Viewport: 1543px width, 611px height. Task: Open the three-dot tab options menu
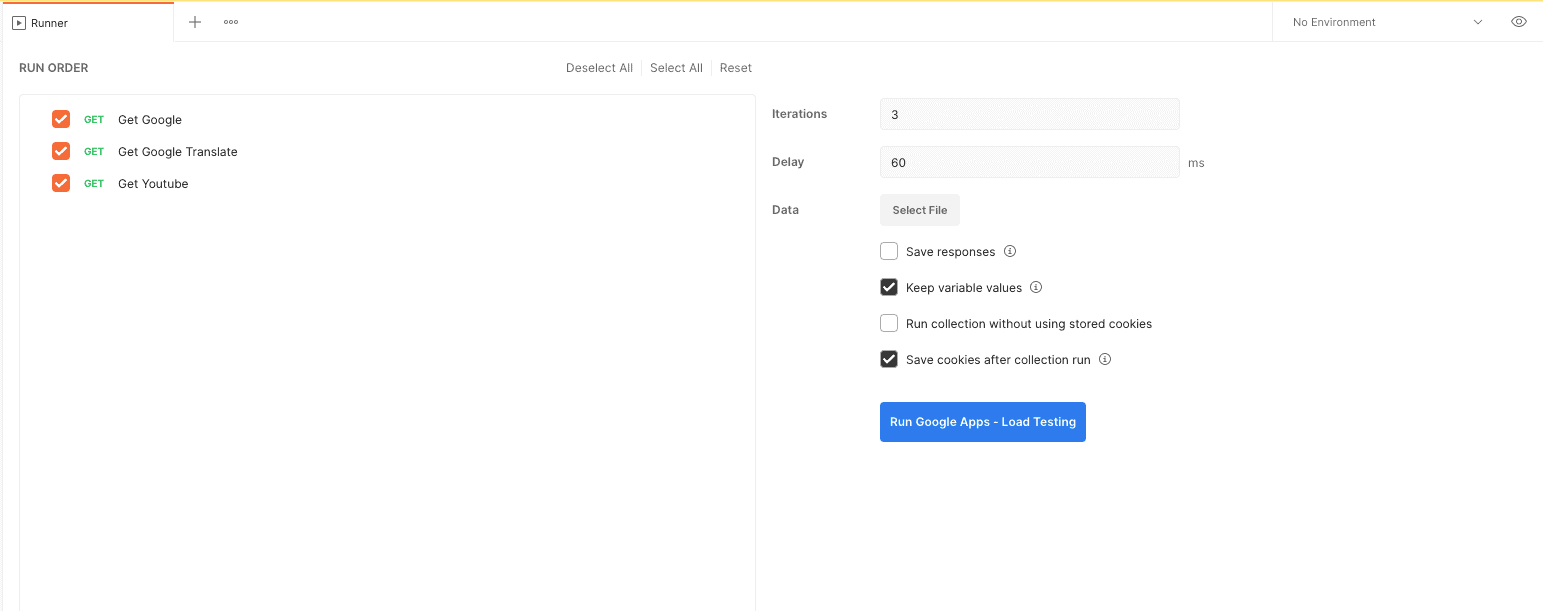(x=231, y=22)
